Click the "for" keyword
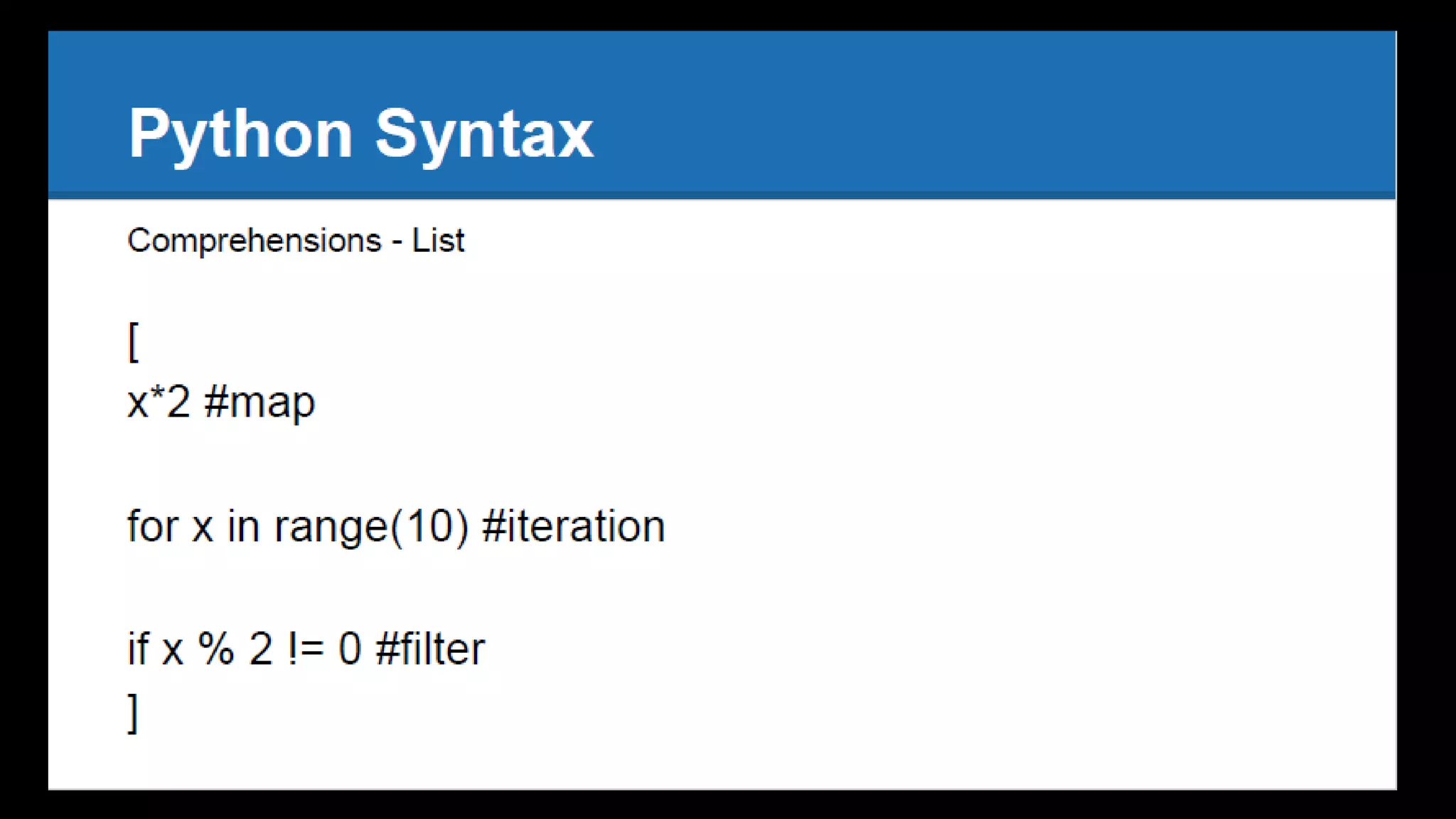1456x819 pixels. pyautogui.click(x=151, y=527)
